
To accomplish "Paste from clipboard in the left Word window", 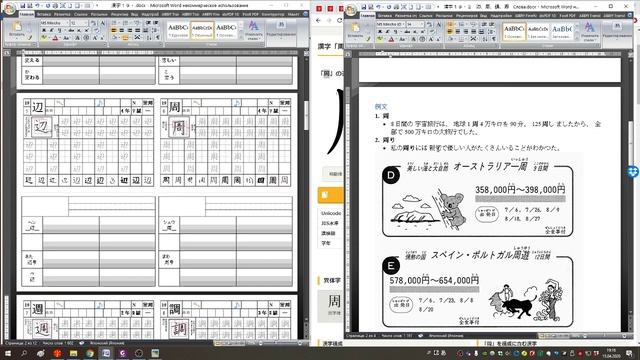I will 17,29.
